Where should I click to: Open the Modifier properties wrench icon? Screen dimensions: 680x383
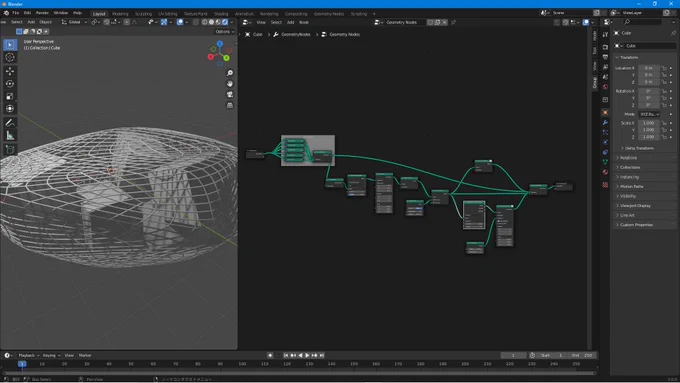[x=605, y=122]
